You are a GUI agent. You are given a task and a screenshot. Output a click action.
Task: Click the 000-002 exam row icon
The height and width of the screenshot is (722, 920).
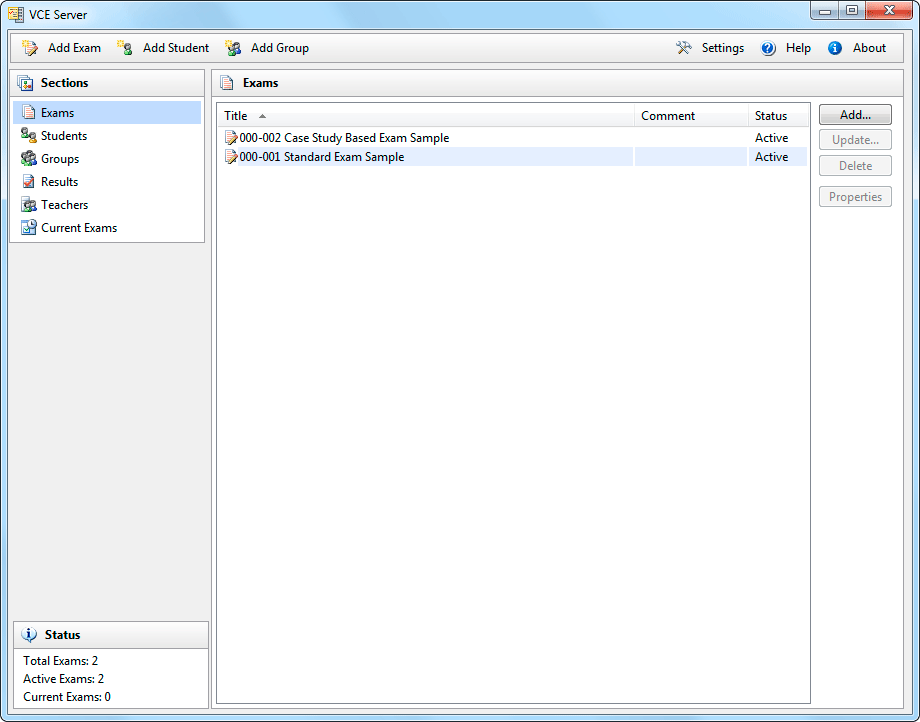(x=231, y=138)
